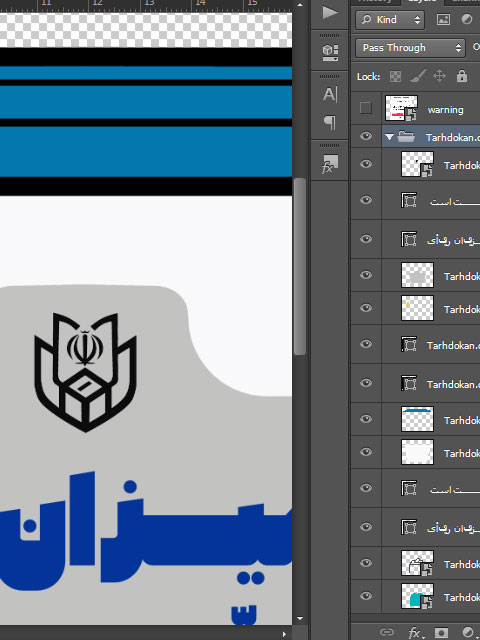Add a layer style via bottom fx
Screen dimensions: 480x640
(414, 633)
